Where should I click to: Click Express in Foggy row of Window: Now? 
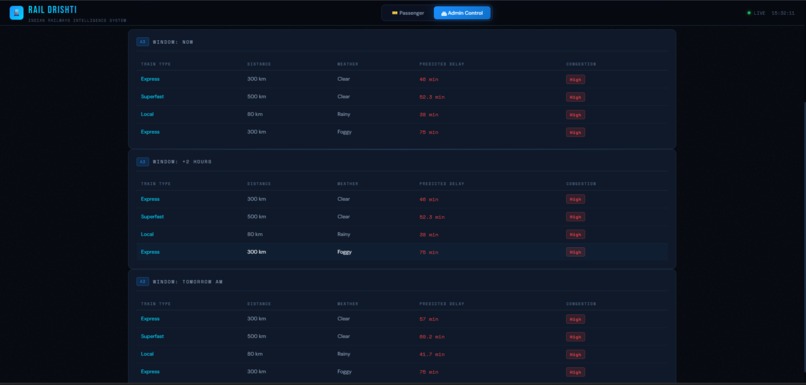pos(150,132)
